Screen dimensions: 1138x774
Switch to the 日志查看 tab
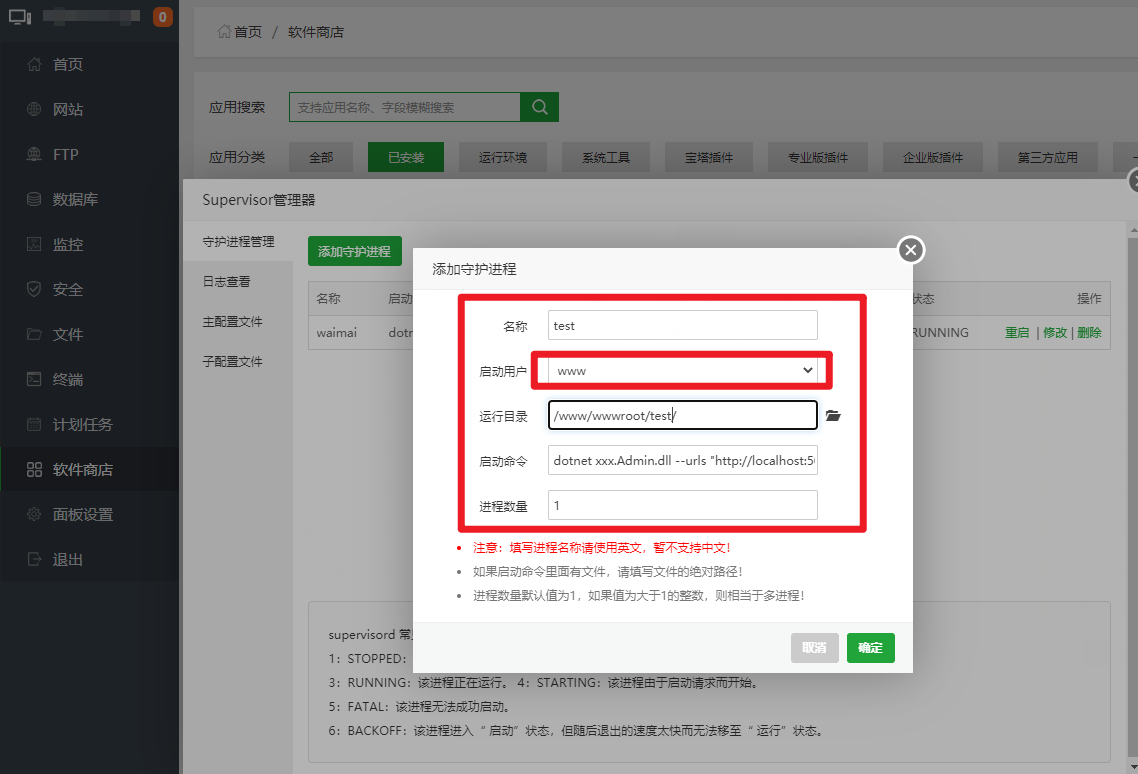pyautogui.click(x=227, y=282)
